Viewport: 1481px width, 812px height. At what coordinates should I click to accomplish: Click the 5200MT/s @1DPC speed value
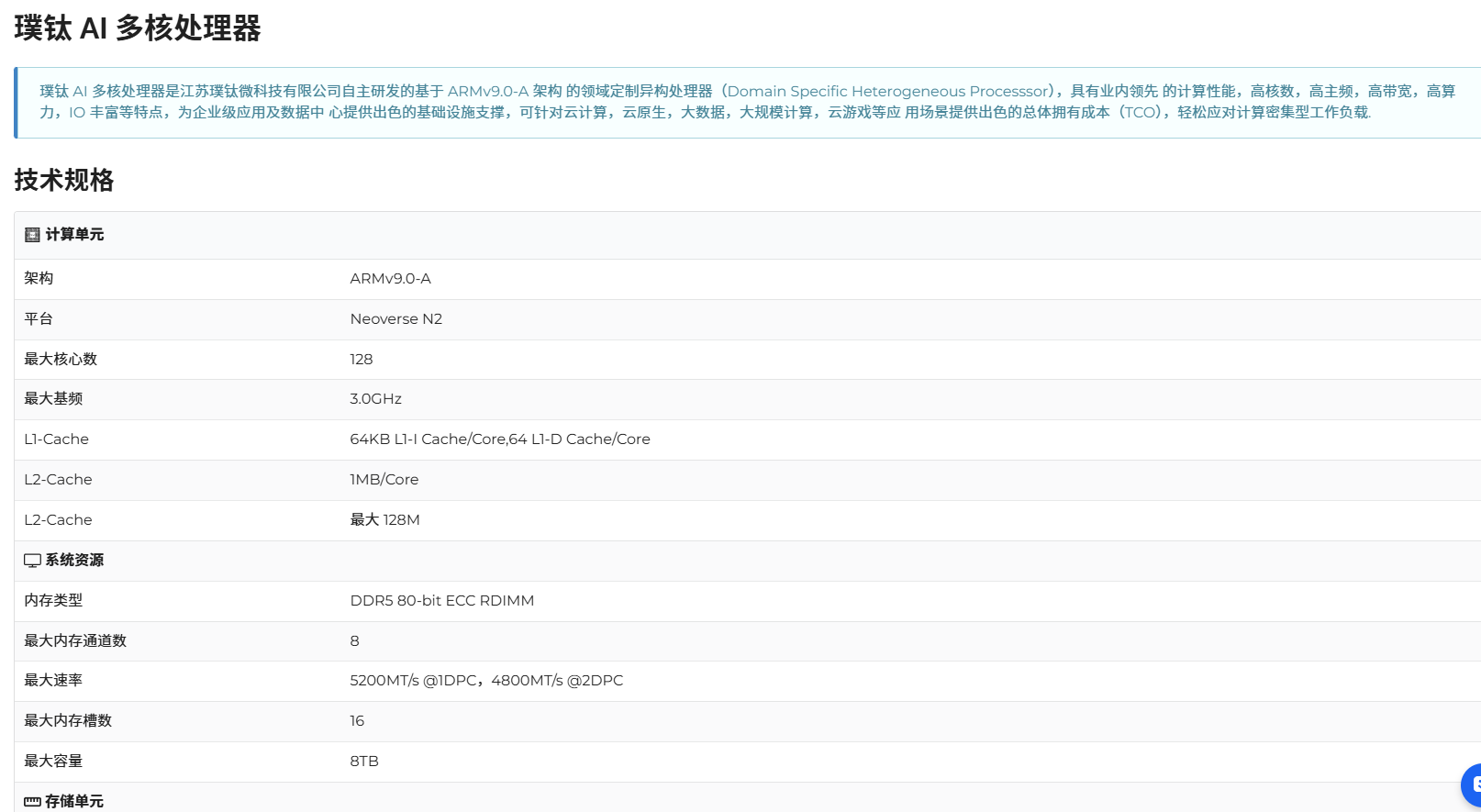(x=486, y=681)
